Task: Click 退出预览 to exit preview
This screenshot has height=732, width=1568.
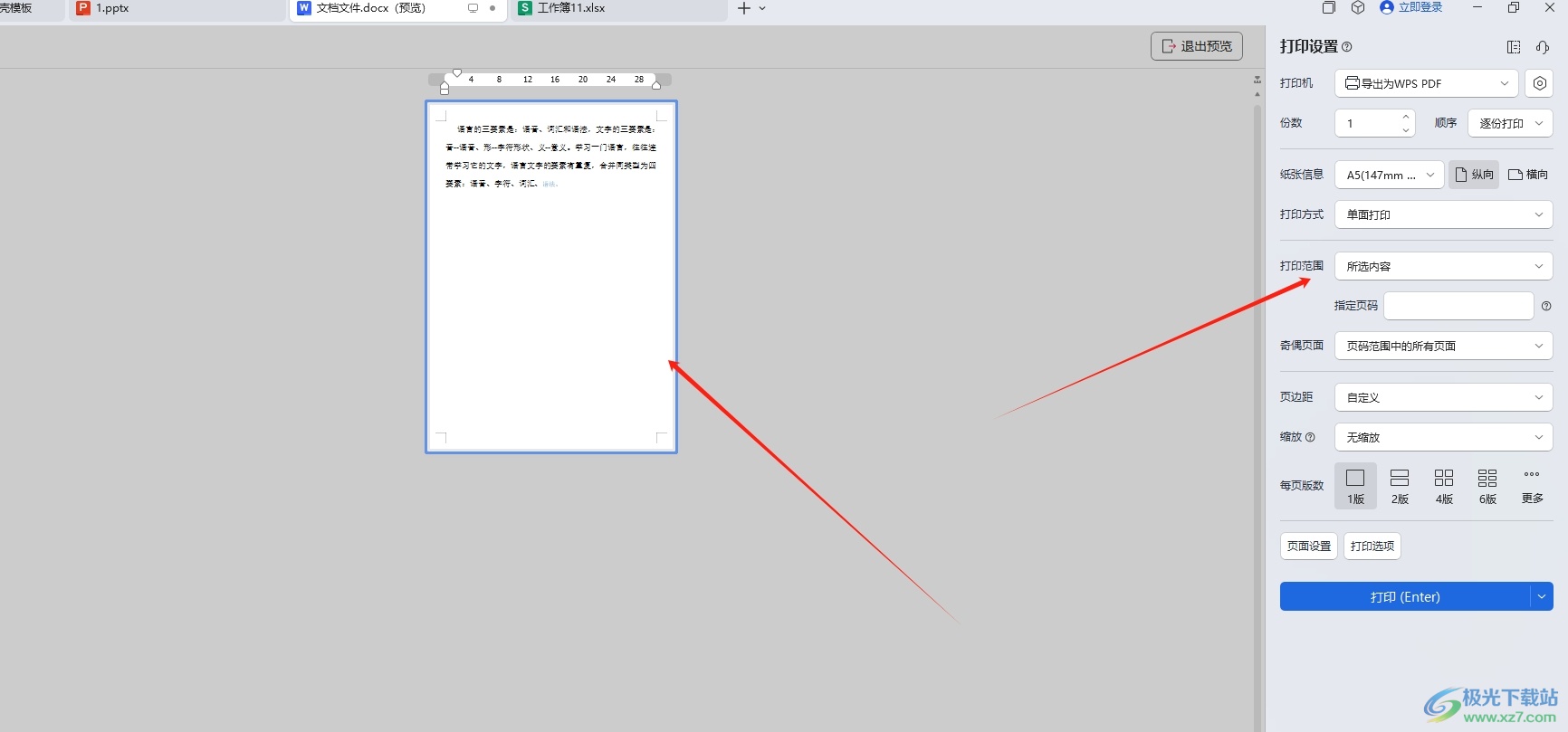Action: coord(1196,46)
